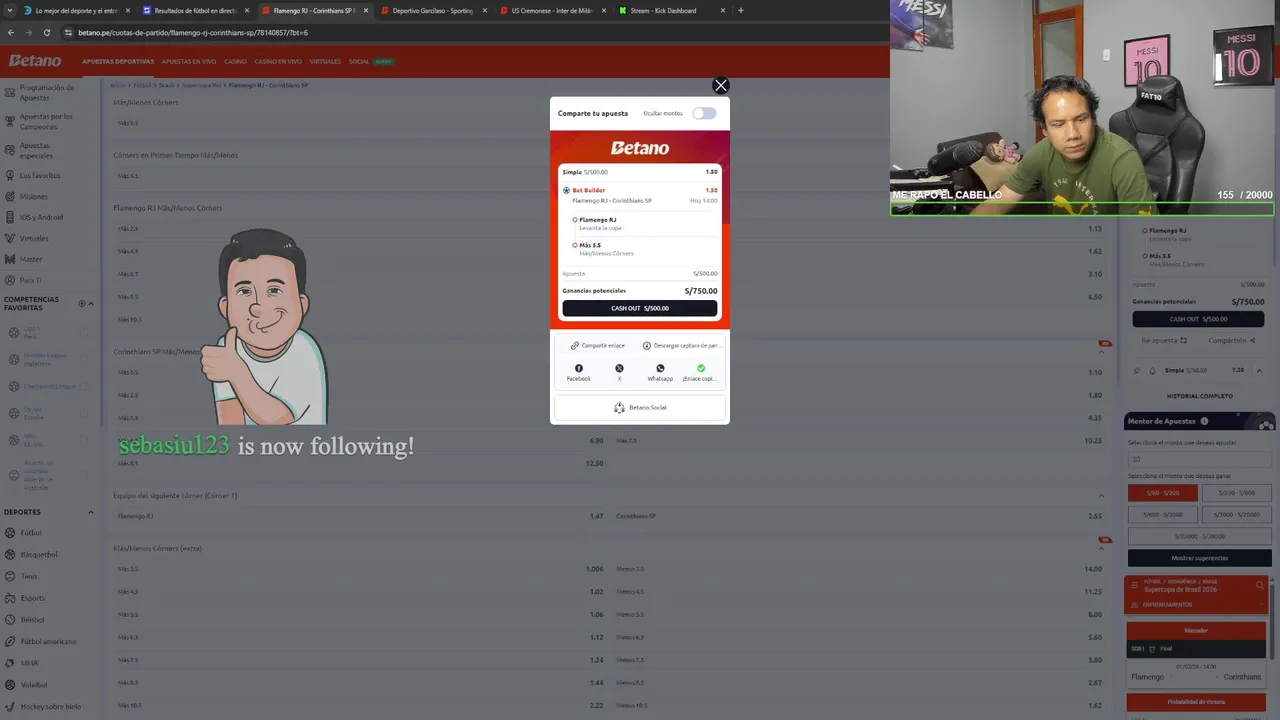This screenshot has height=720, width=1280.
Task: Click Compartir enlace link icon
Action: tap(575, 346)
